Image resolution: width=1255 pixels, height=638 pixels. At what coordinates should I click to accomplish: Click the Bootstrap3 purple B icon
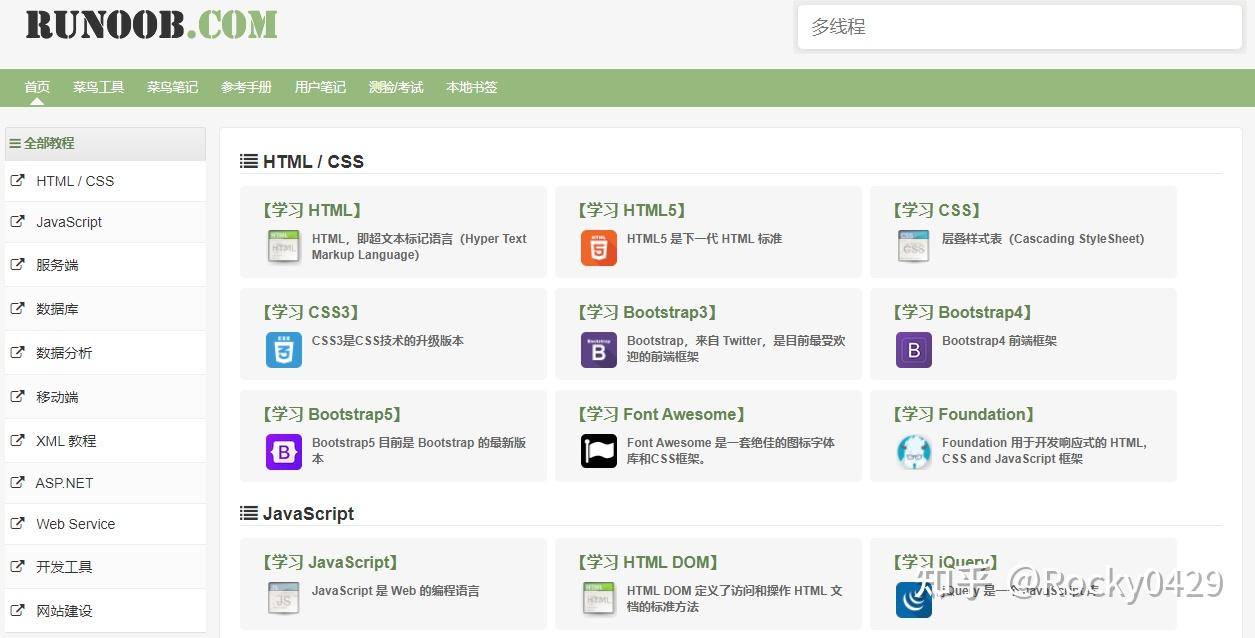tap(599, 350)
